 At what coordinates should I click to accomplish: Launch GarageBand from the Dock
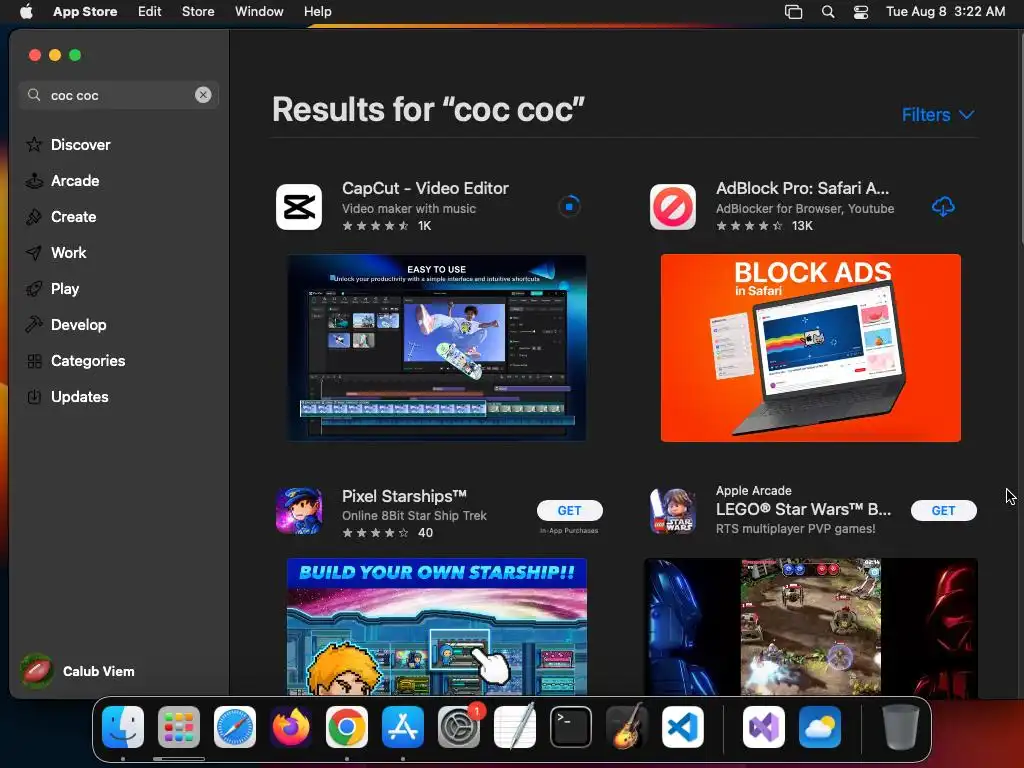(627, 727)
